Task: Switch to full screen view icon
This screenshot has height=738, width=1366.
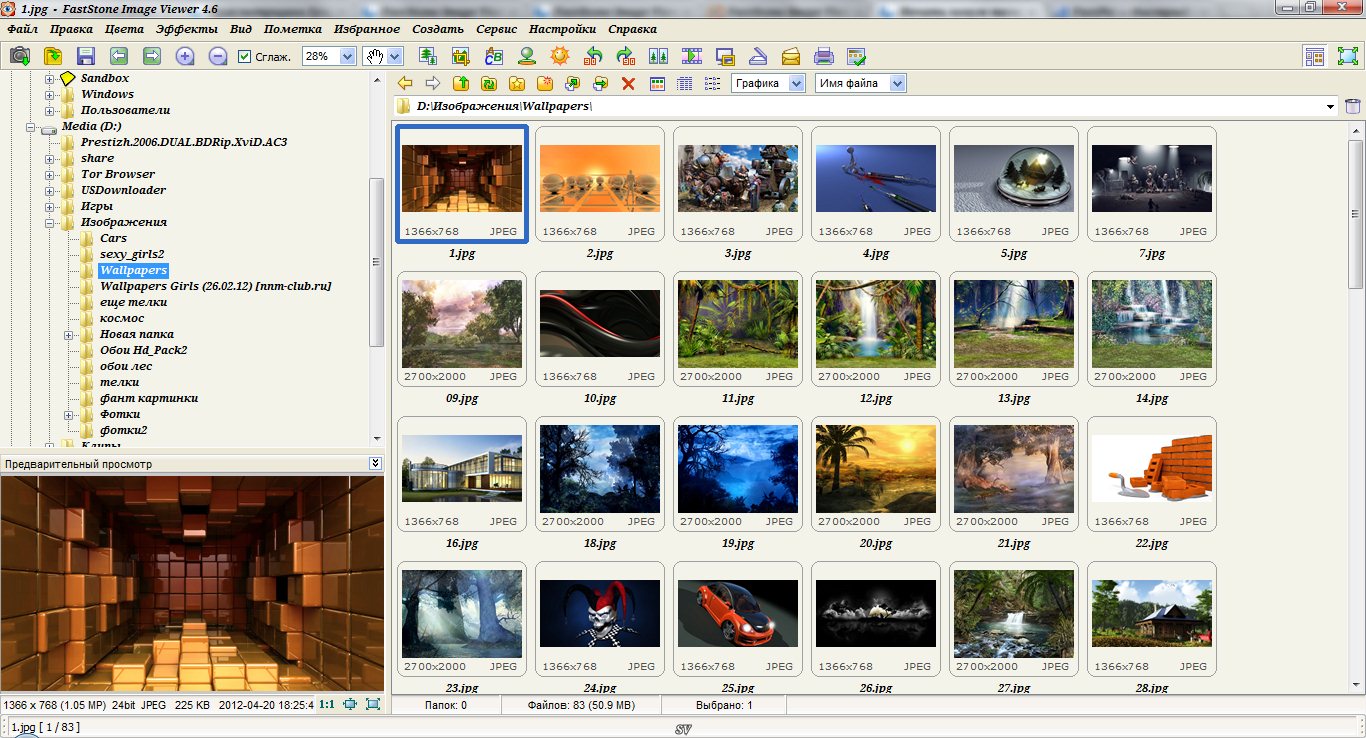Action: coord(1347,57)
